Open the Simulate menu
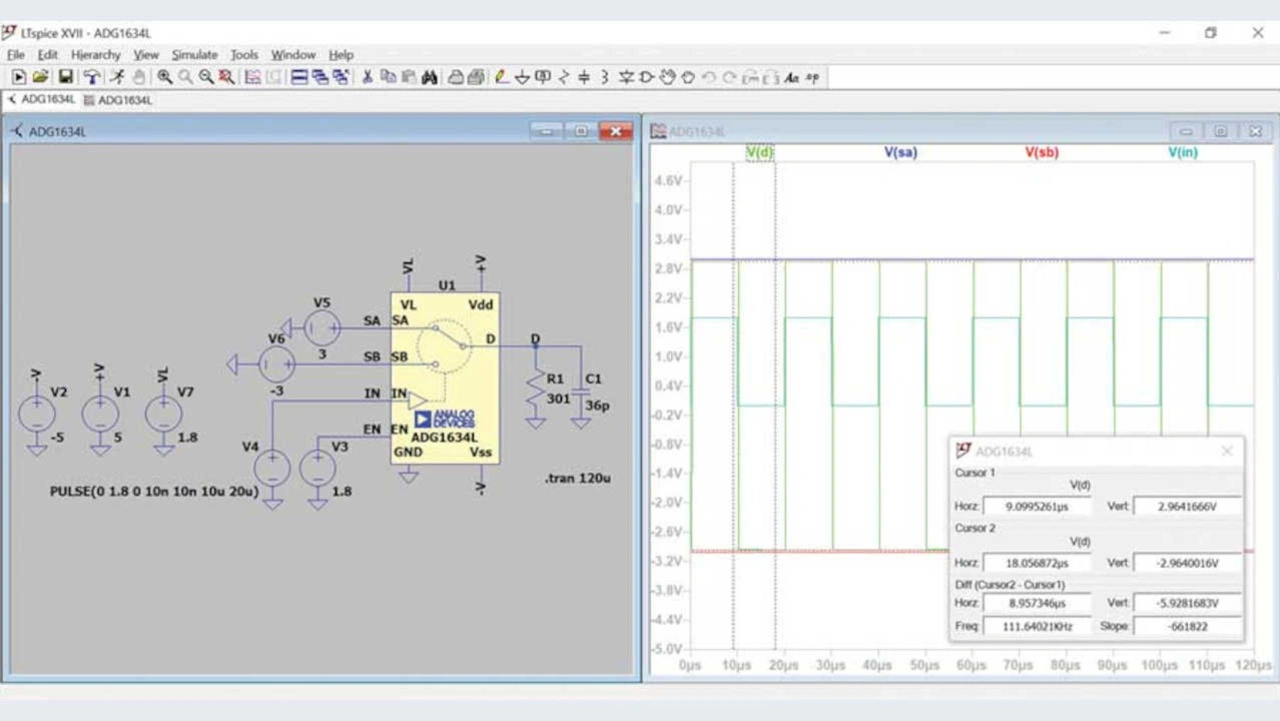Image resolution: width=1280 pixels, height=721 pixels. [194, 55]
